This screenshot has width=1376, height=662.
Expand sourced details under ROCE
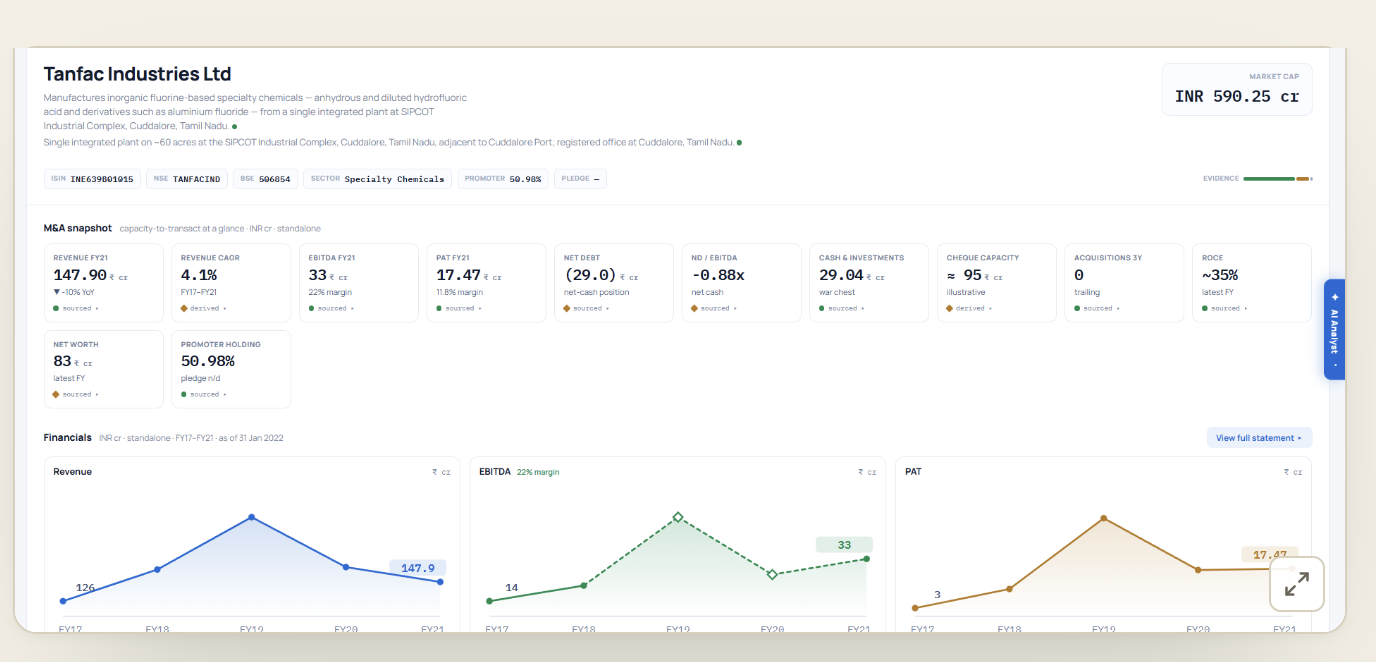point(1226,308)
